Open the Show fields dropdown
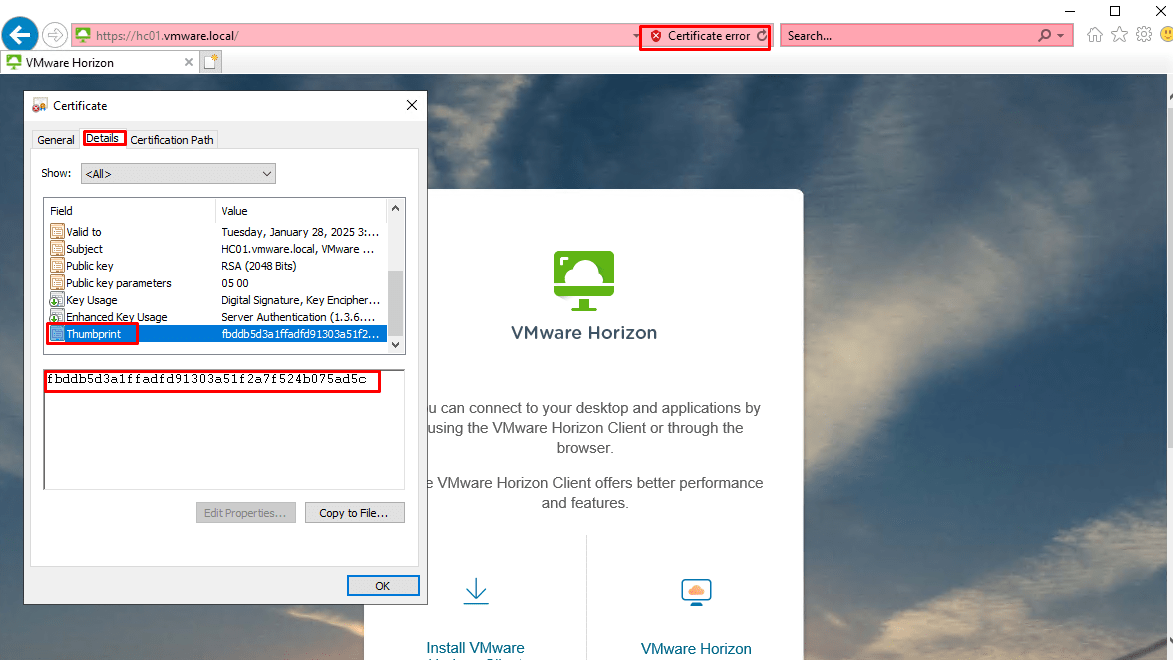Viewport: 1173px width, 660px height. pyautogui.click(x=178, y=173)
